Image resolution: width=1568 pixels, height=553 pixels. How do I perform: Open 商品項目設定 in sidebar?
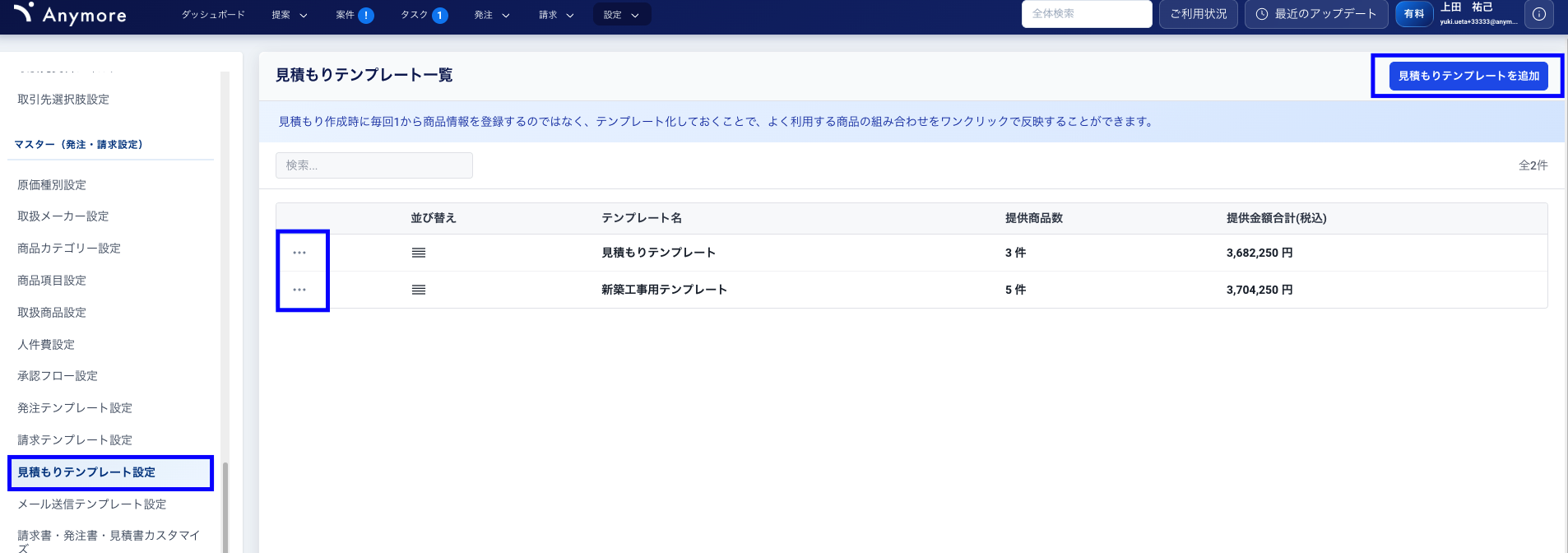[52, 281]
